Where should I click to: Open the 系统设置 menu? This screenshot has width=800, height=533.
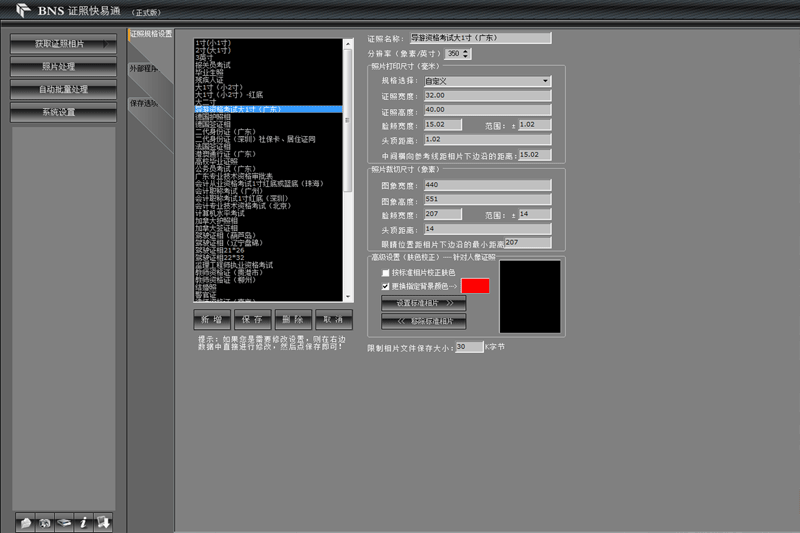(63, 112)
